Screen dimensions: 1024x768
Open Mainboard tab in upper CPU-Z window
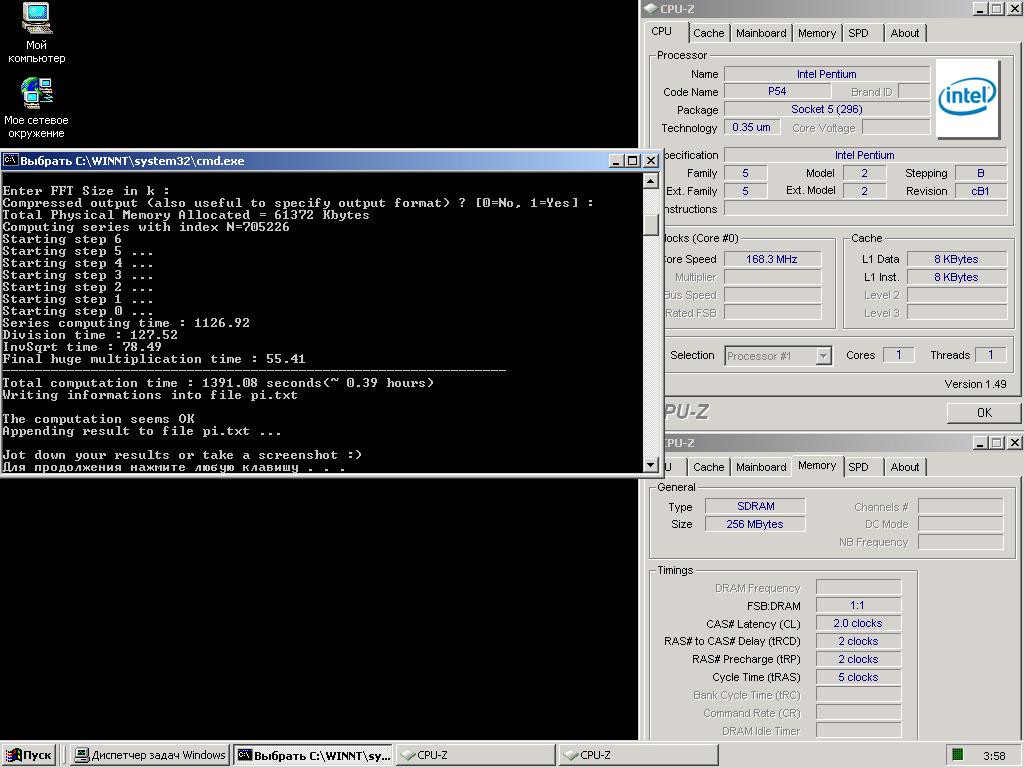761,33
